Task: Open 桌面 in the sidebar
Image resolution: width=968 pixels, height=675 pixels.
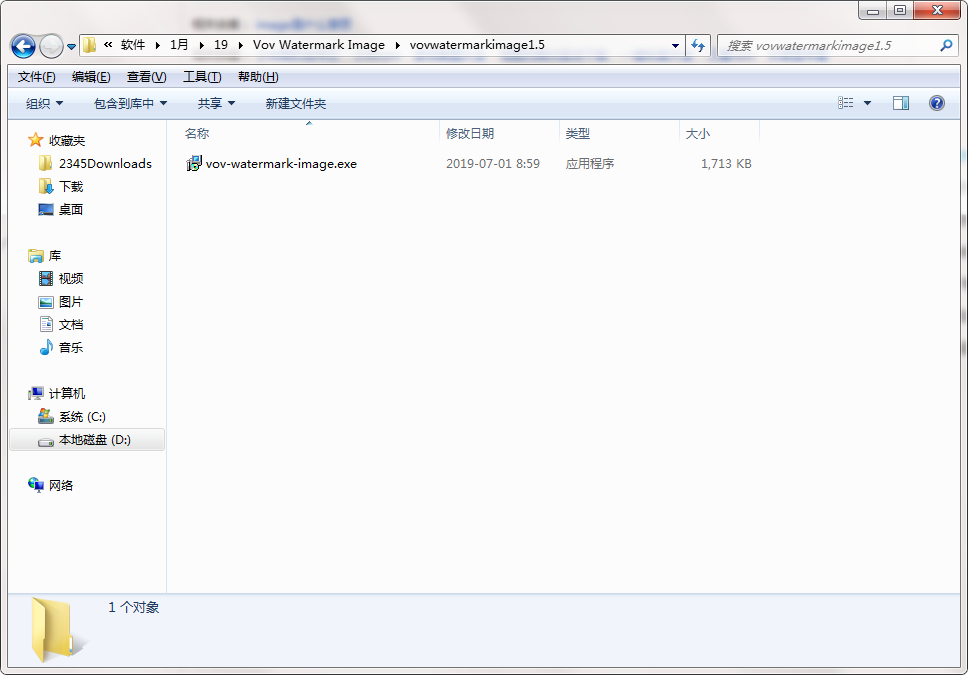Action: tap(71, 209)
